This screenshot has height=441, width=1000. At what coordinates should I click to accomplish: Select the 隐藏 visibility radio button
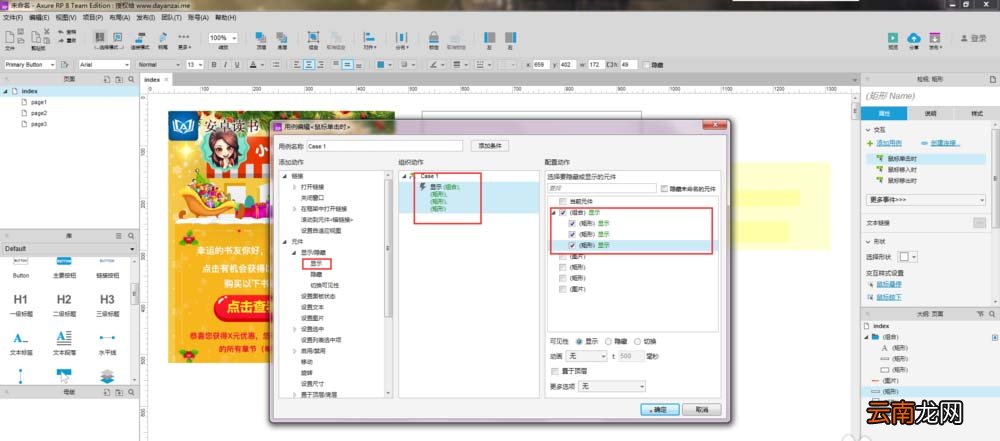608,341
